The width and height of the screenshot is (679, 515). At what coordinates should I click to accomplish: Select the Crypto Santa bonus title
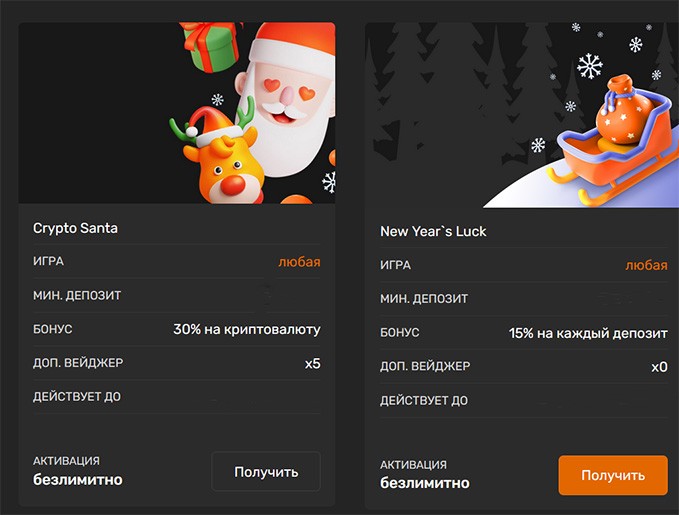75,228
